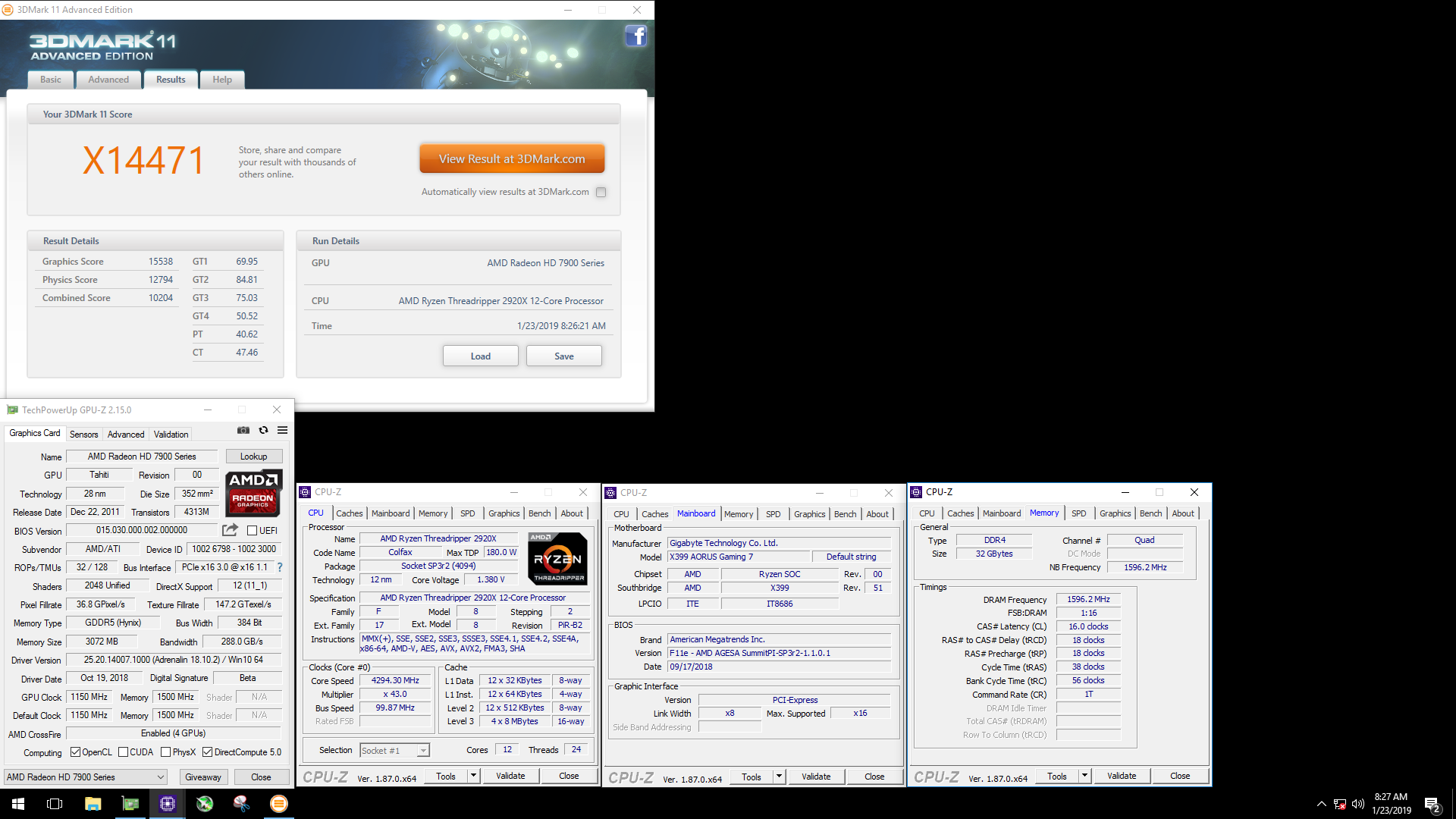The width and height of the screenshot is (1456, 819).
Task: Click the Load button in Run Details
Action: coord(481,356)
